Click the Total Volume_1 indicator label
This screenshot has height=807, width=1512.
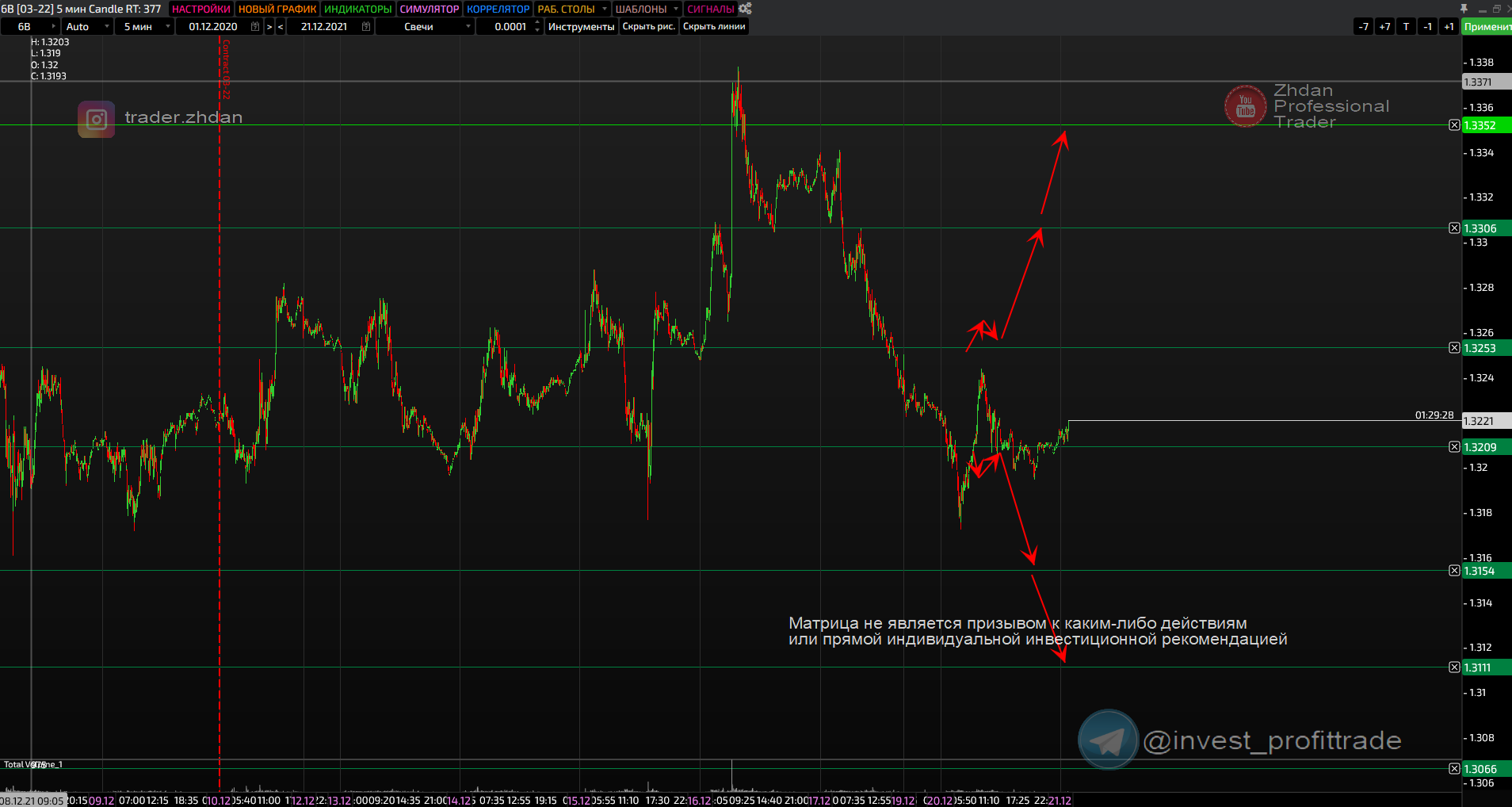[33, 764]
